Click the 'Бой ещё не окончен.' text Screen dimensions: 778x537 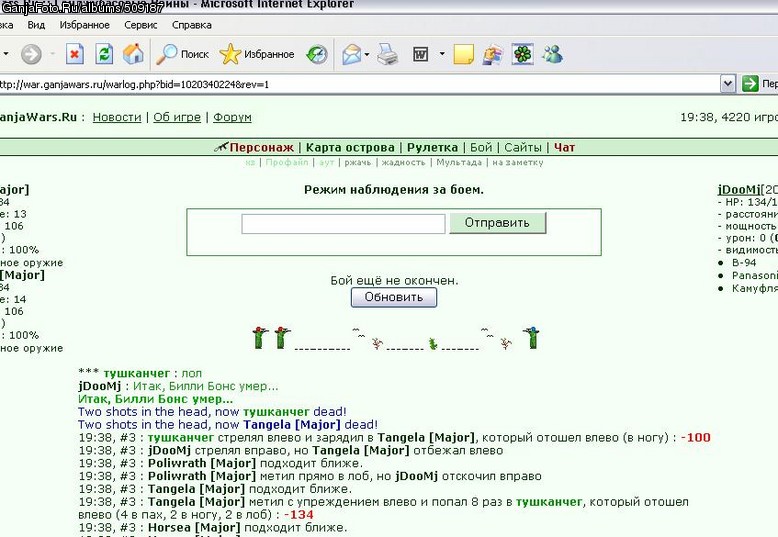[x=394, y=280]
